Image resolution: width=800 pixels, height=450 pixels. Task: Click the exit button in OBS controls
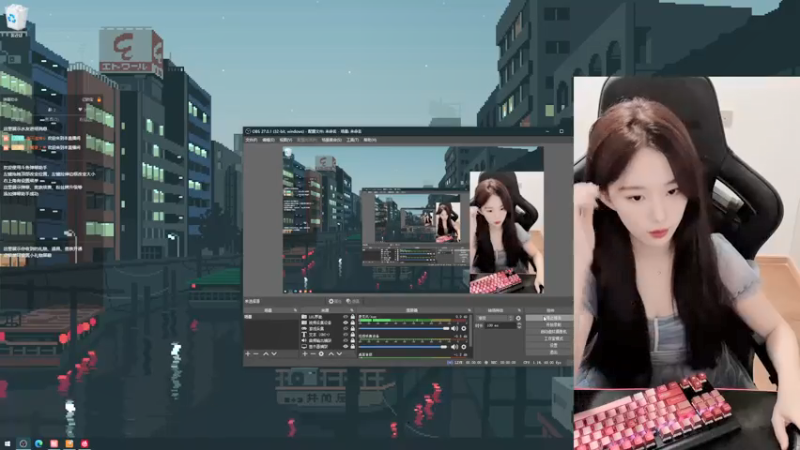549,352
